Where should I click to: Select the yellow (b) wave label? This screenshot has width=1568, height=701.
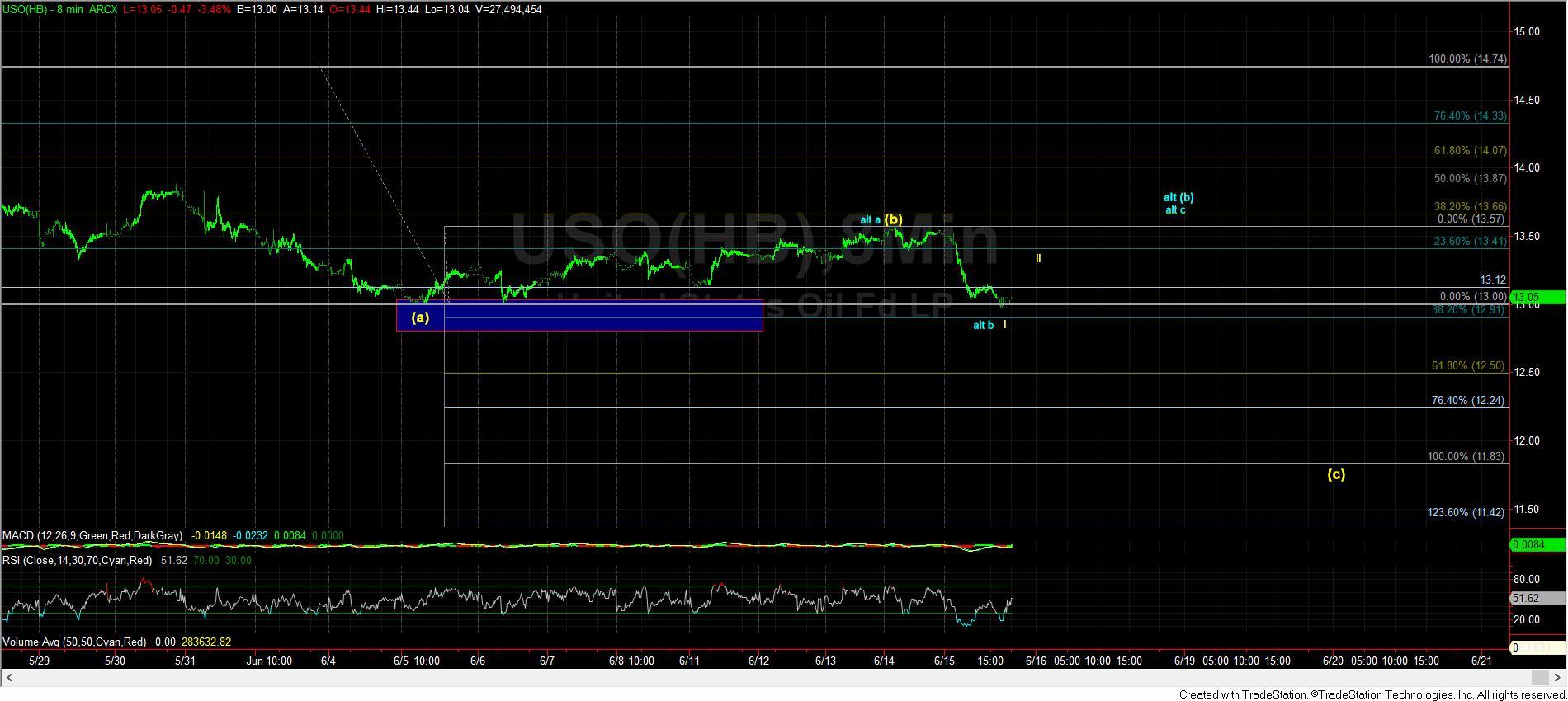[x=893, y=219]
